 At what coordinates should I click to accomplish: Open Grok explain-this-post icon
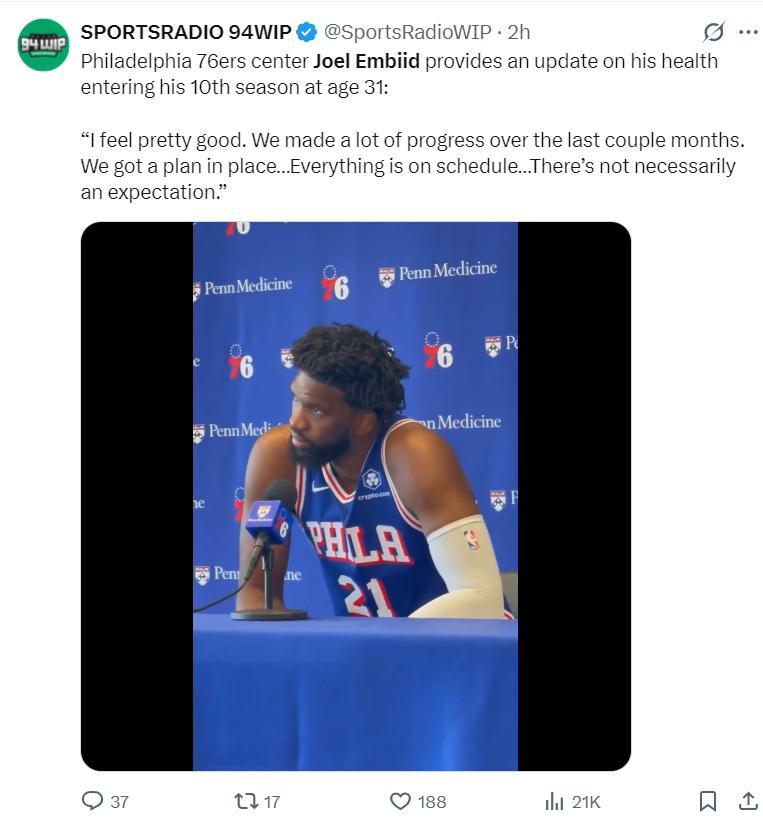click(x=714, y=32)
